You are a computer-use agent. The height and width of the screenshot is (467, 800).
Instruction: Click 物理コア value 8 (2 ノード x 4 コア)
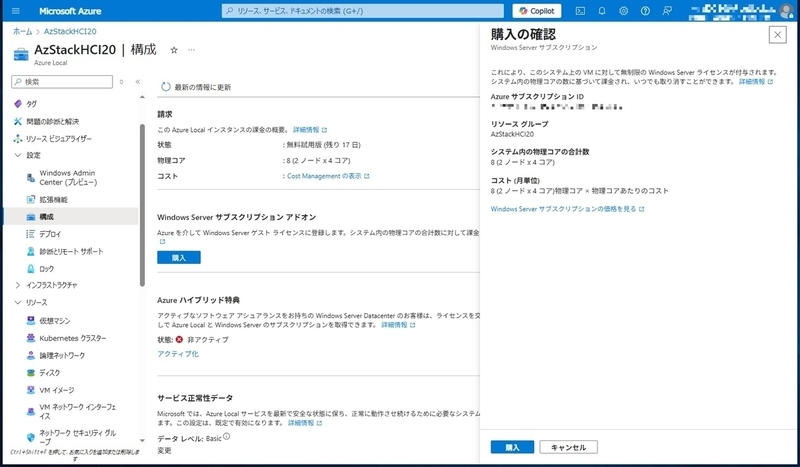(x=318, y=161)
